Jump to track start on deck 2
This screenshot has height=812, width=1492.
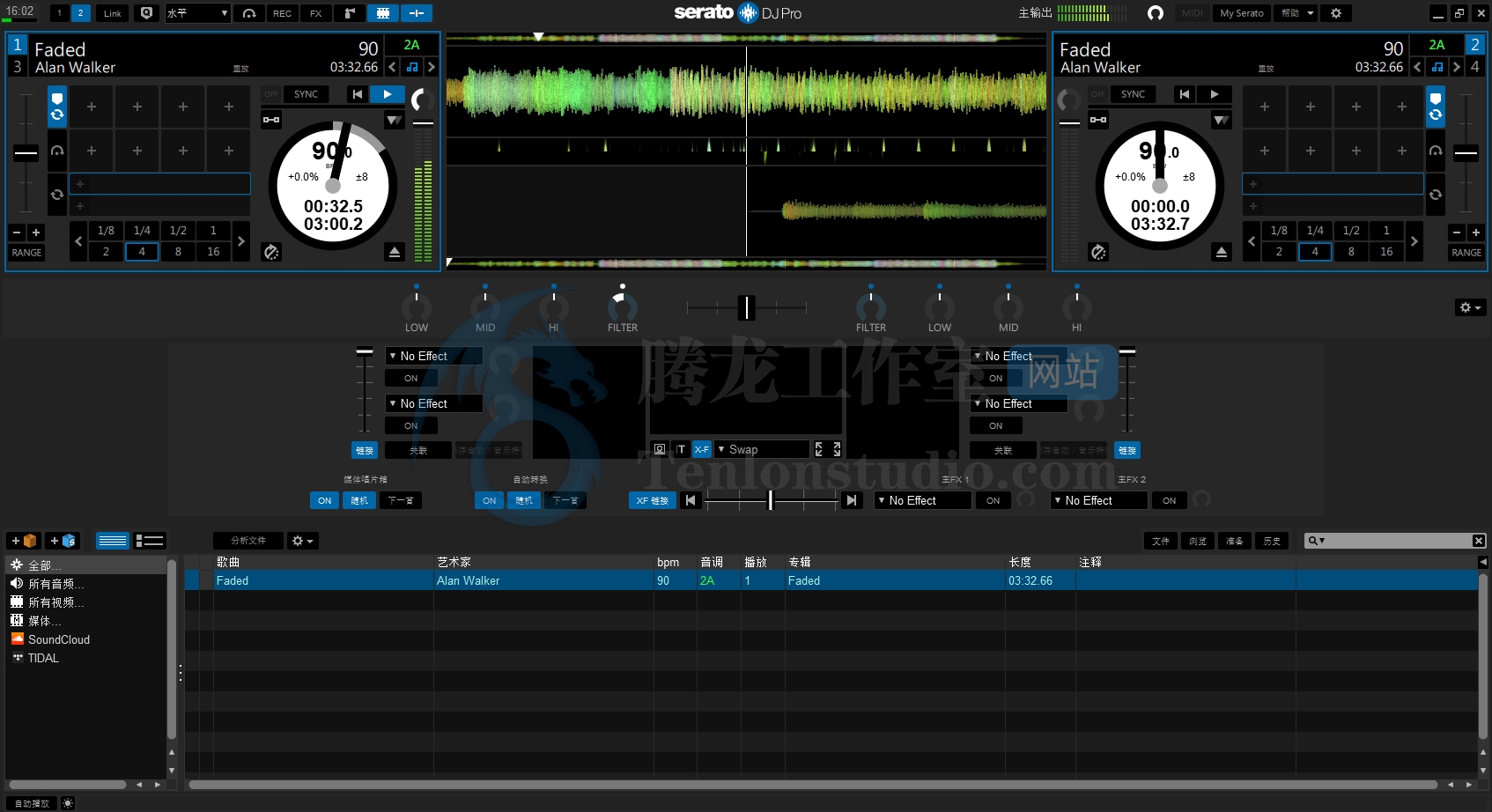(1185, 94)
